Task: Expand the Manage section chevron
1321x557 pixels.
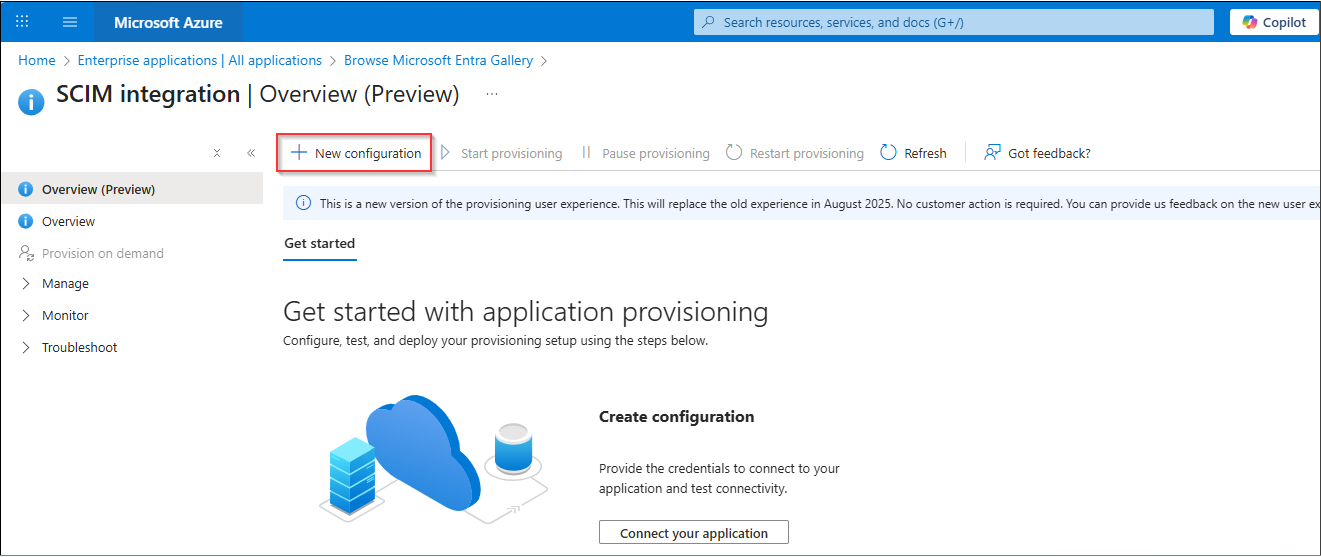Action: pos(26,284)
